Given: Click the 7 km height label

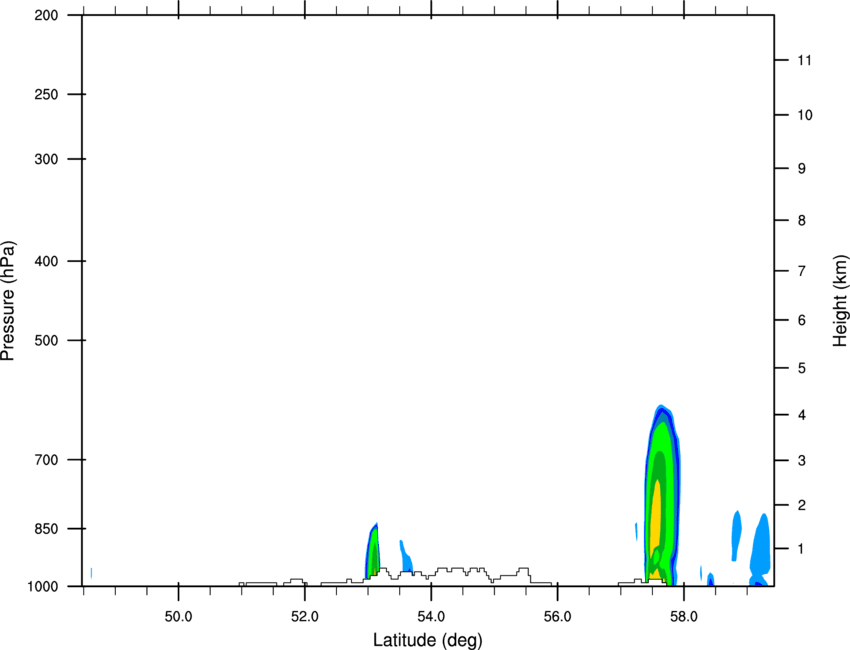Looking at the screenshot, I should [x=802, y=271].
